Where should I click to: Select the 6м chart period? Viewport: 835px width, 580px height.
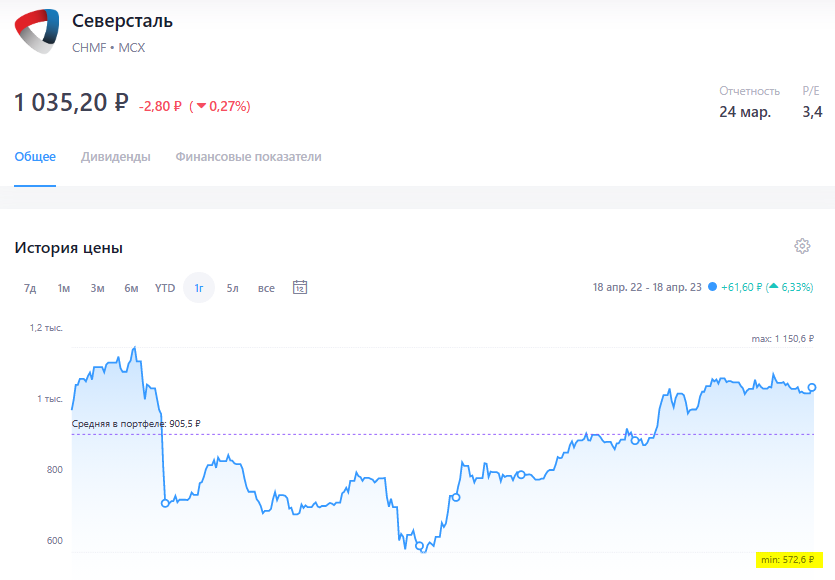[x=132, y=288]
